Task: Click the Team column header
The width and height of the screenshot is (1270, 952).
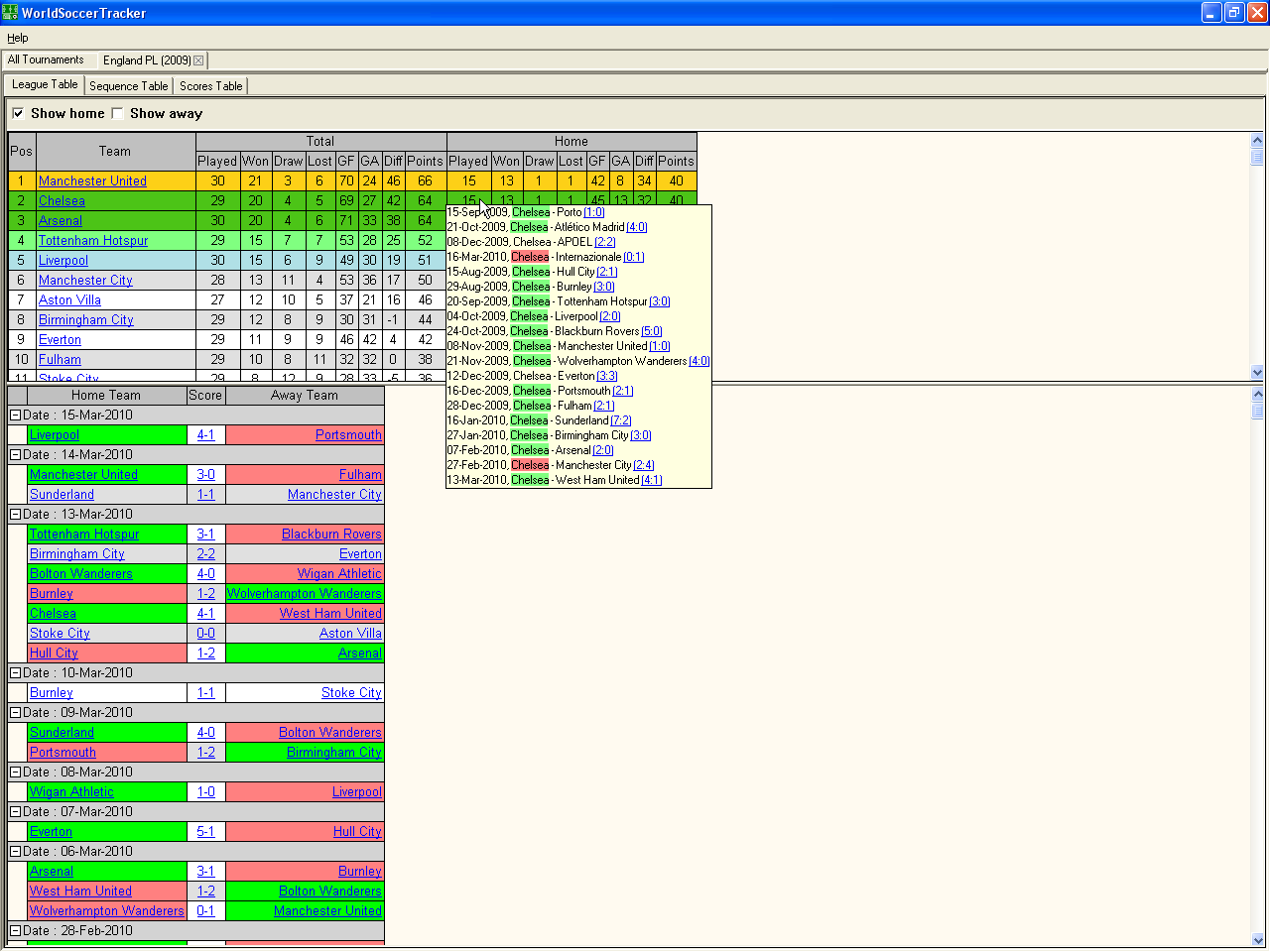Action: (115, 152)
